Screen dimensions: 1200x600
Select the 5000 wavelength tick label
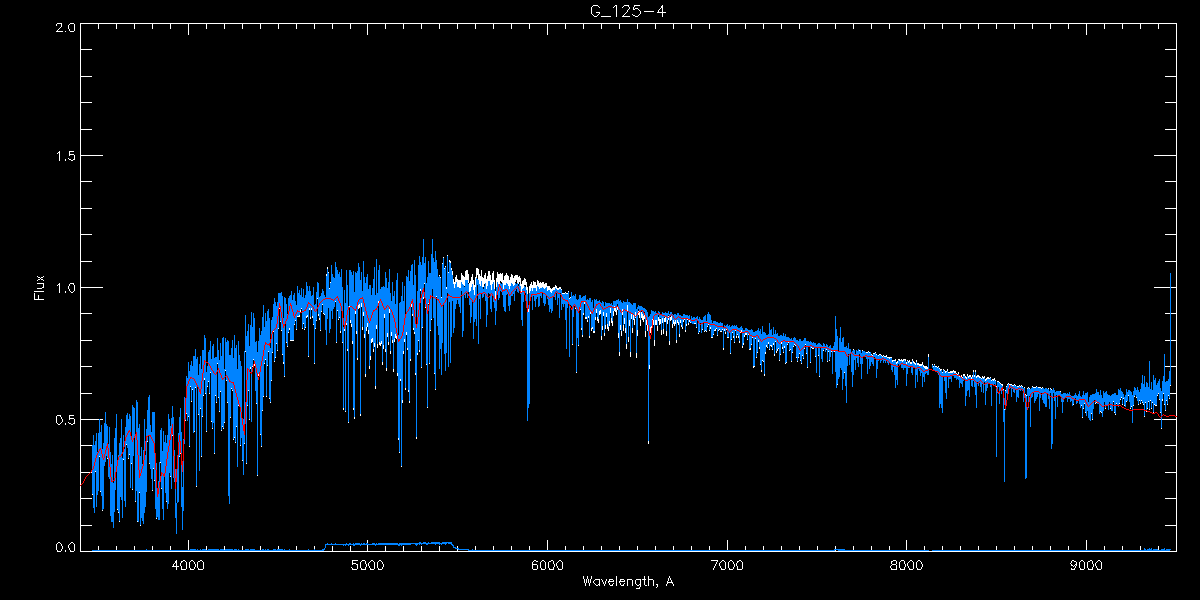pos(367,565)
